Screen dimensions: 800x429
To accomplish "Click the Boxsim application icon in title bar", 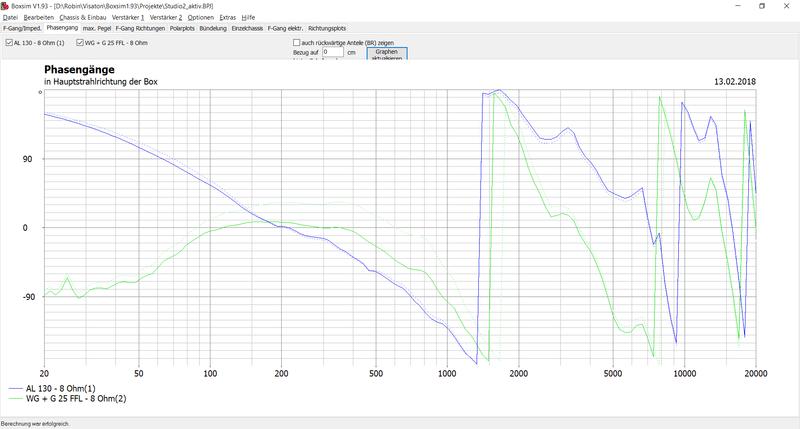I will tap(6, 6).
